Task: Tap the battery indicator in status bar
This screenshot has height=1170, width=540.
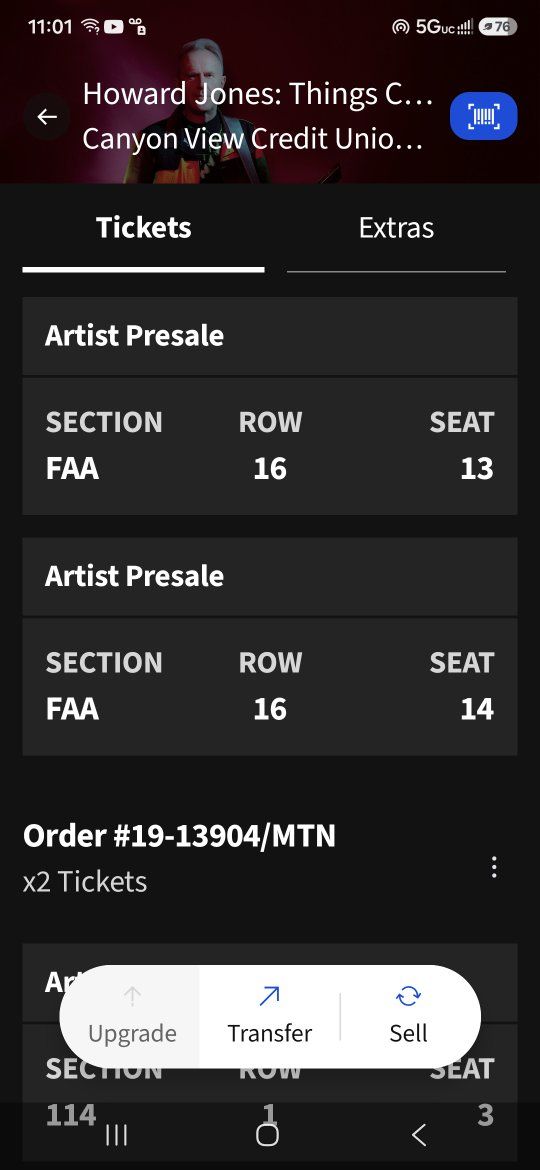Action: click(497, 27)
